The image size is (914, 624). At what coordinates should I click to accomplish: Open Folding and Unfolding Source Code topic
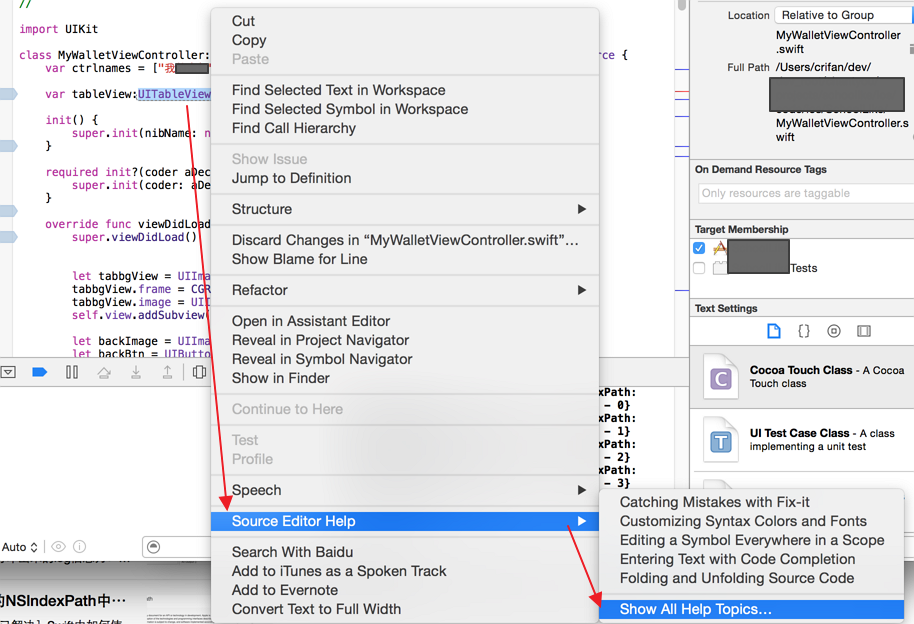(751, 578)
